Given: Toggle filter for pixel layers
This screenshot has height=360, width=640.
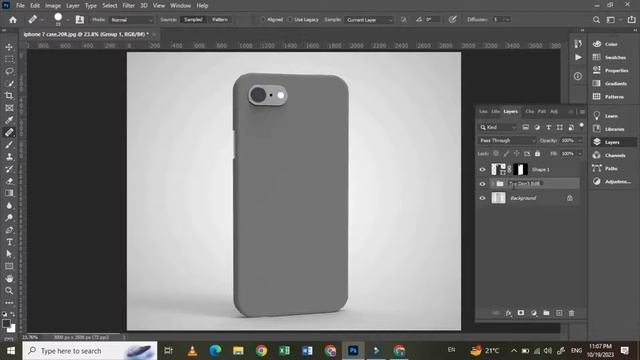Looking at the screenshot, I should point(526,127).
